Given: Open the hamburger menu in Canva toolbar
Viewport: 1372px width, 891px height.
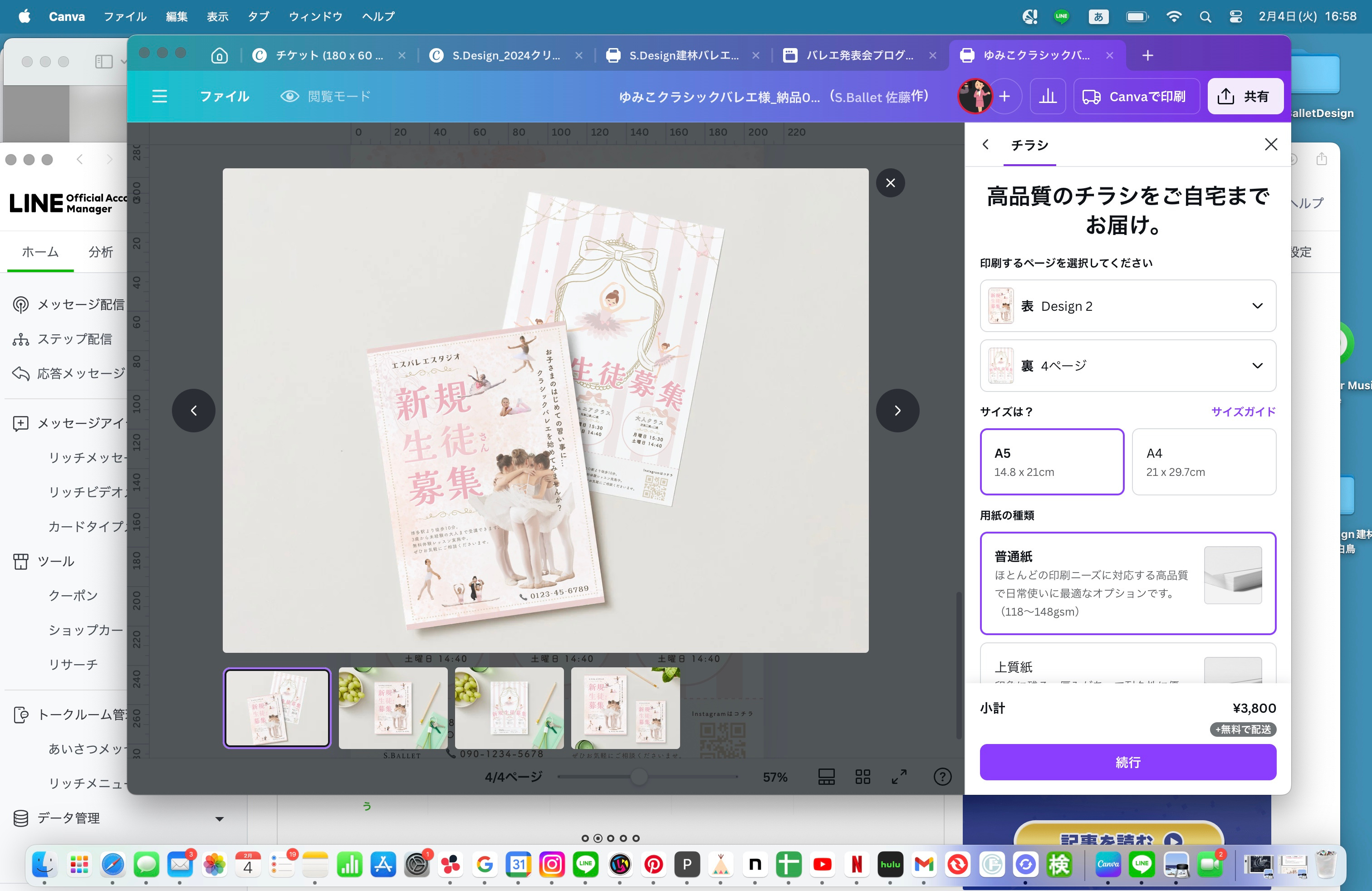Looking at the screenshot, I should (x=160, y=96).
